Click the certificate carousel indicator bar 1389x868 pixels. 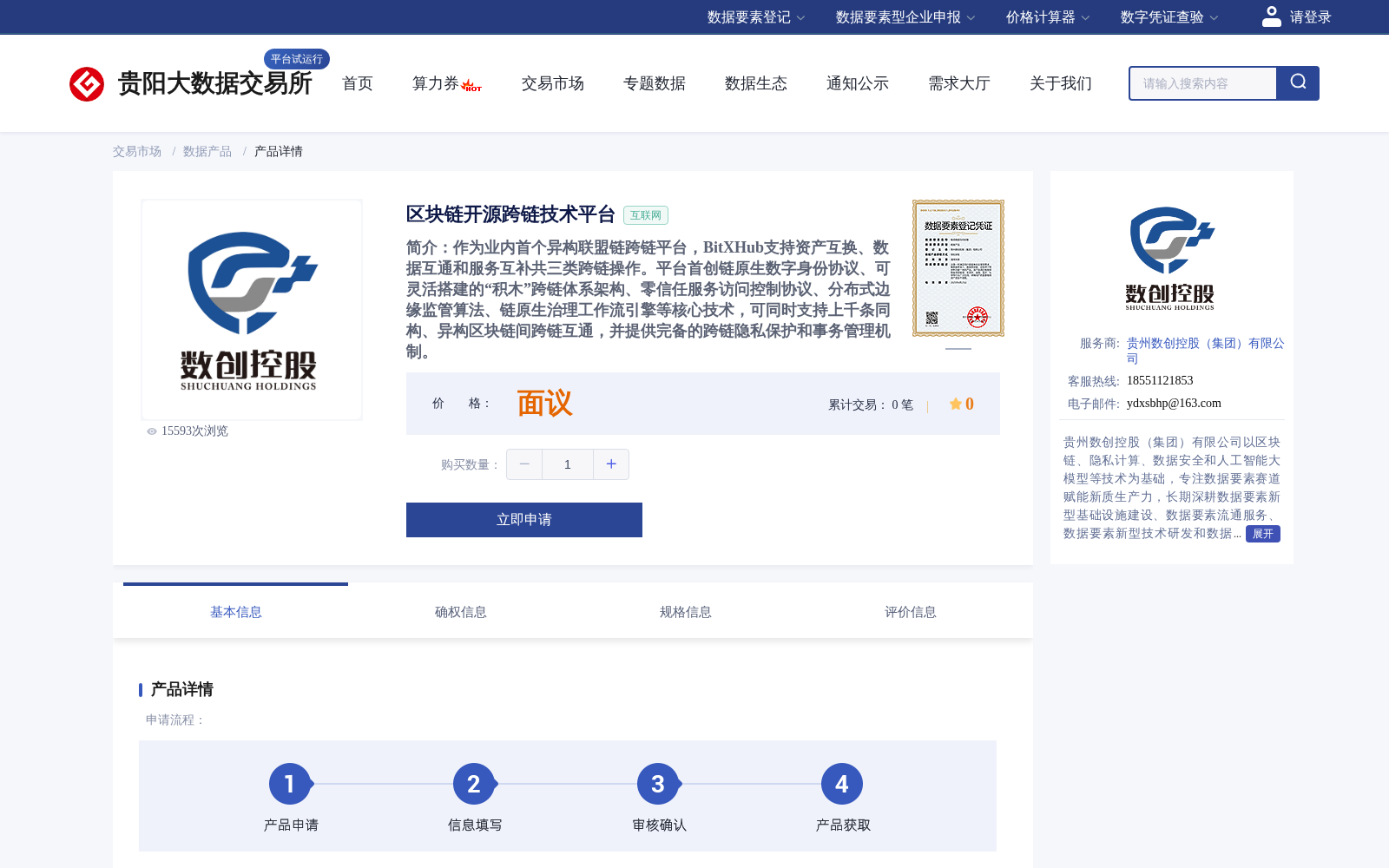point(958,349)
